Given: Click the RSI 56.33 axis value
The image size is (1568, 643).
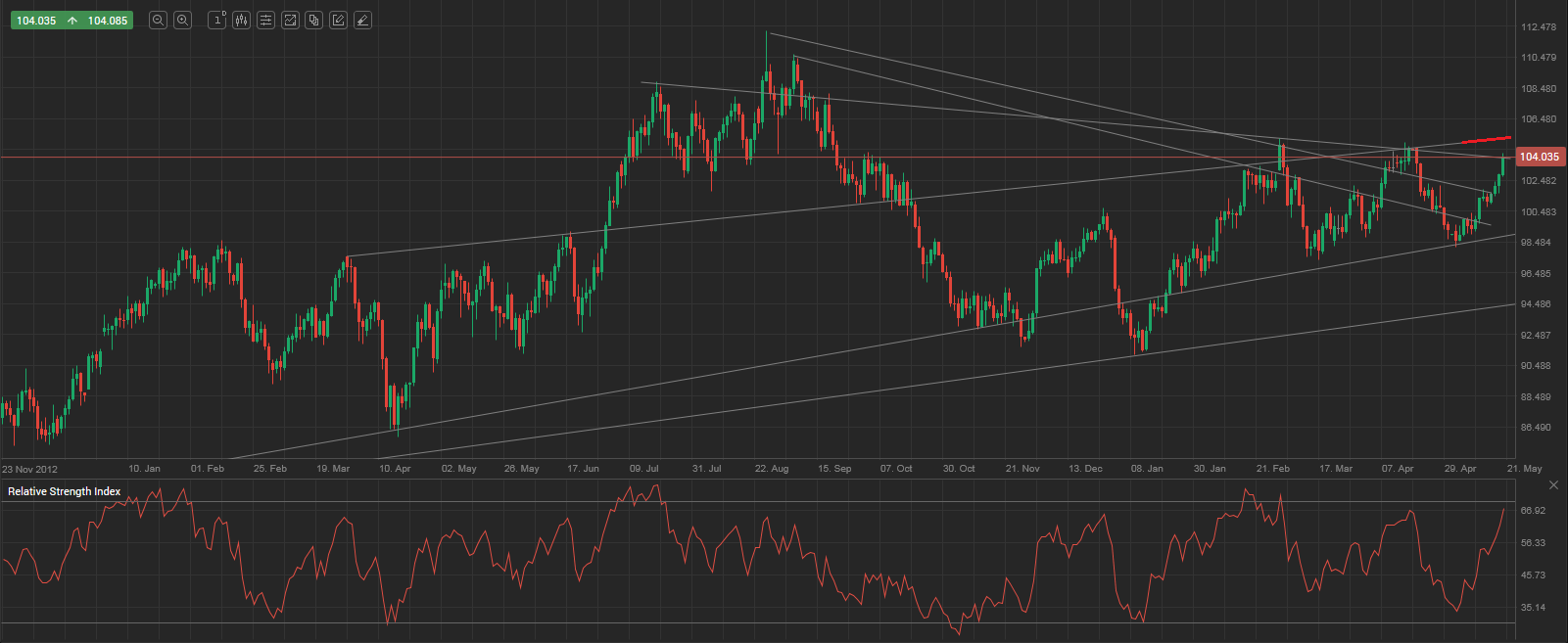Looking at the screenshot, I should [1533, 543].
